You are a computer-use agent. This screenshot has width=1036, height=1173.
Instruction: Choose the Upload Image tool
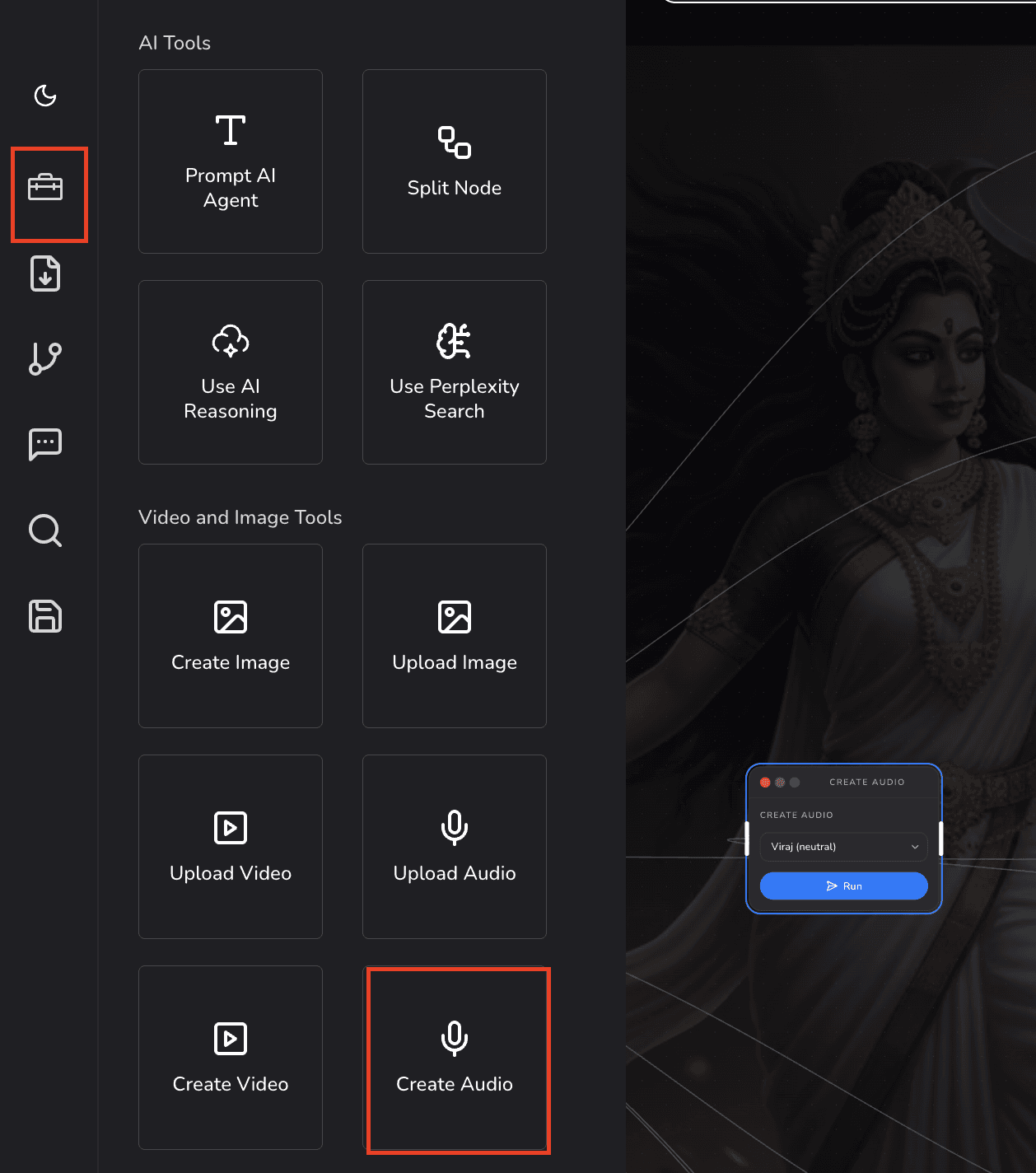[x=455, y=636]
